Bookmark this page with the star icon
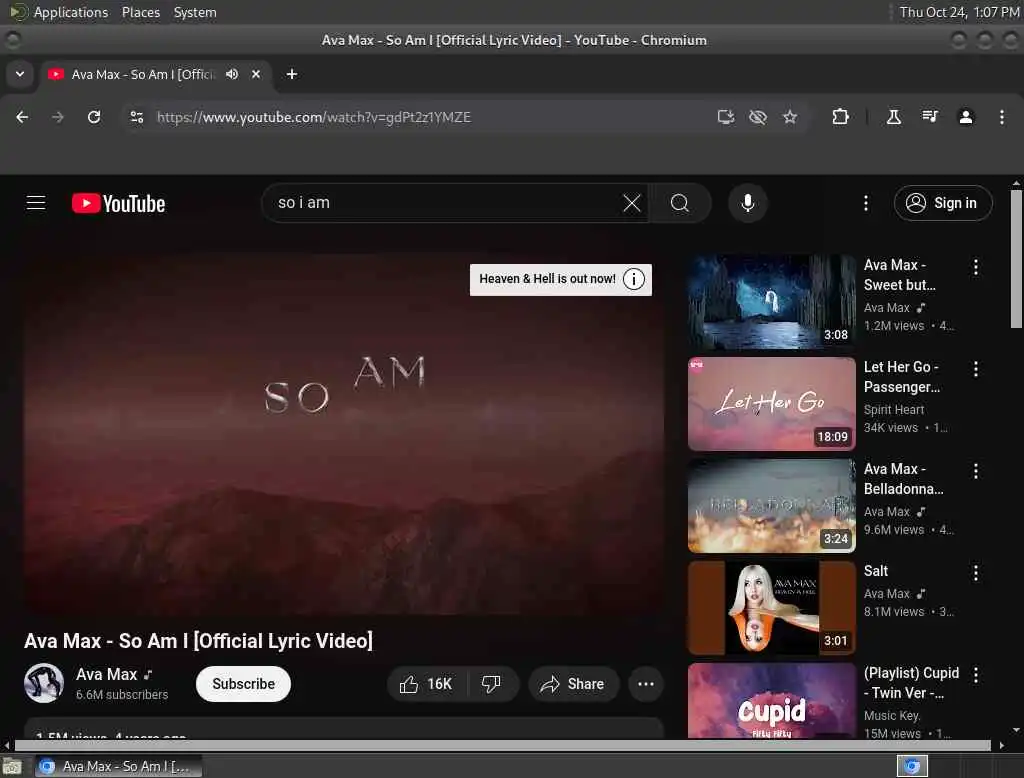This screenshot has width=1024, height=778. (790, 117)
